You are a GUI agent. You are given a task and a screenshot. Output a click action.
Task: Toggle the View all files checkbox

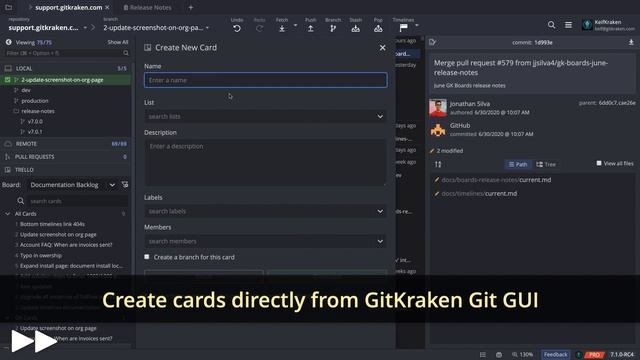(599, 163)
